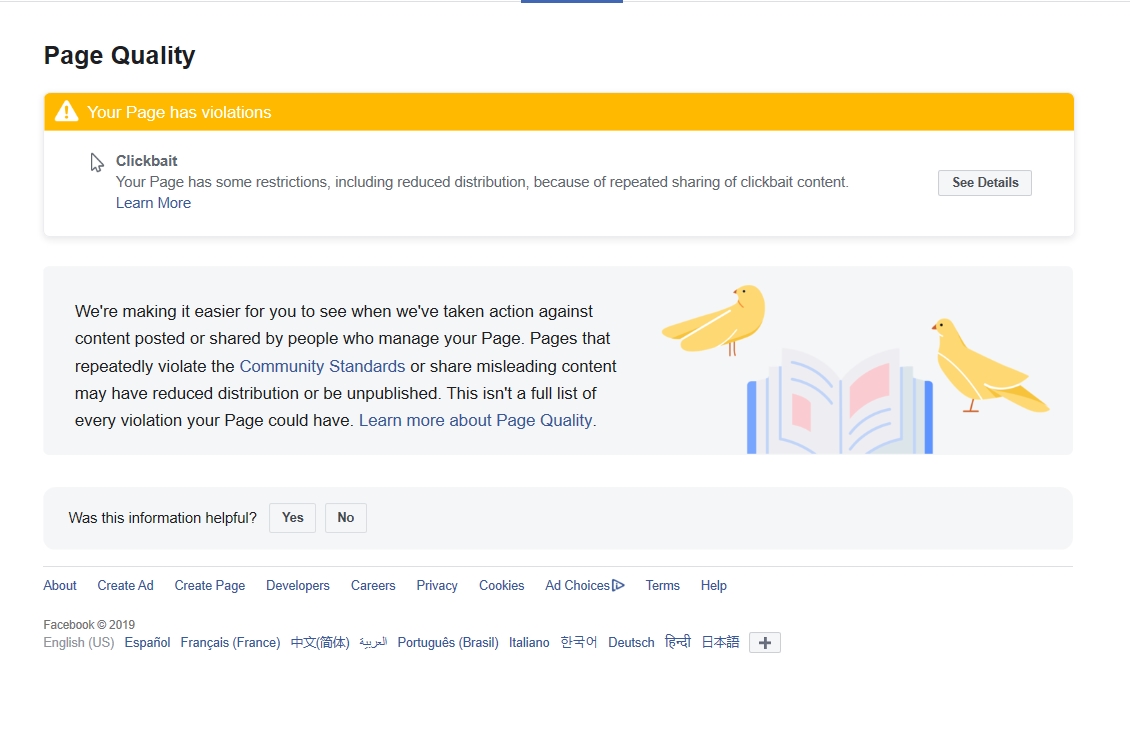The image size is (1130, 733).
Task: Answer No to 'Was this information helpful?'
Action: 346,517
